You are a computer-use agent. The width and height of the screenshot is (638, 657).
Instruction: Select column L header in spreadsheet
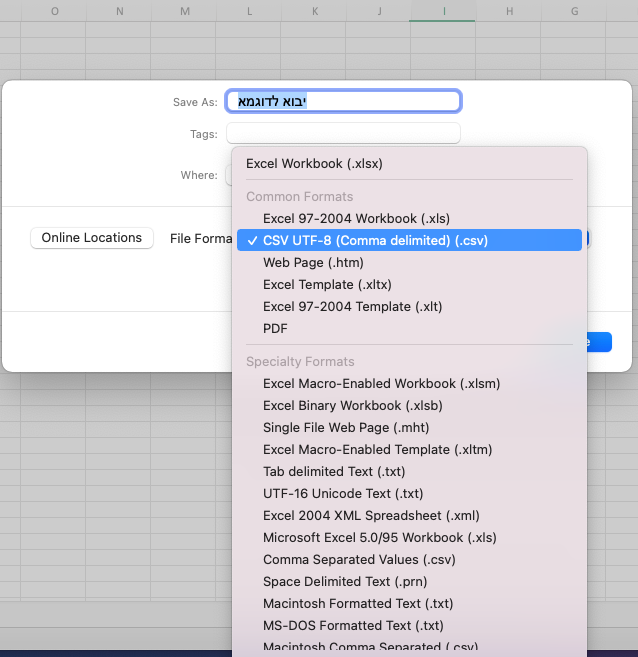pyautogui.click(x=249, y=11)
